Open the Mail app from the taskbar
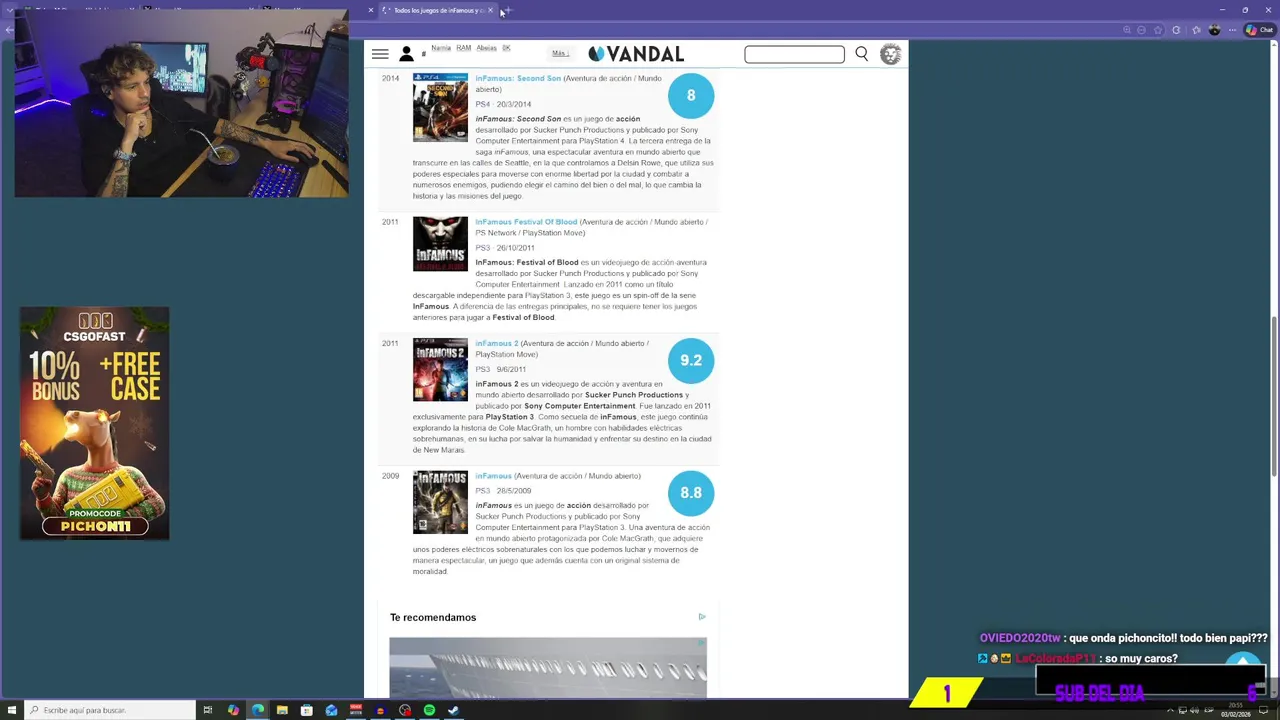Viewport: 1280px width, 720px height. pos(331,710)
